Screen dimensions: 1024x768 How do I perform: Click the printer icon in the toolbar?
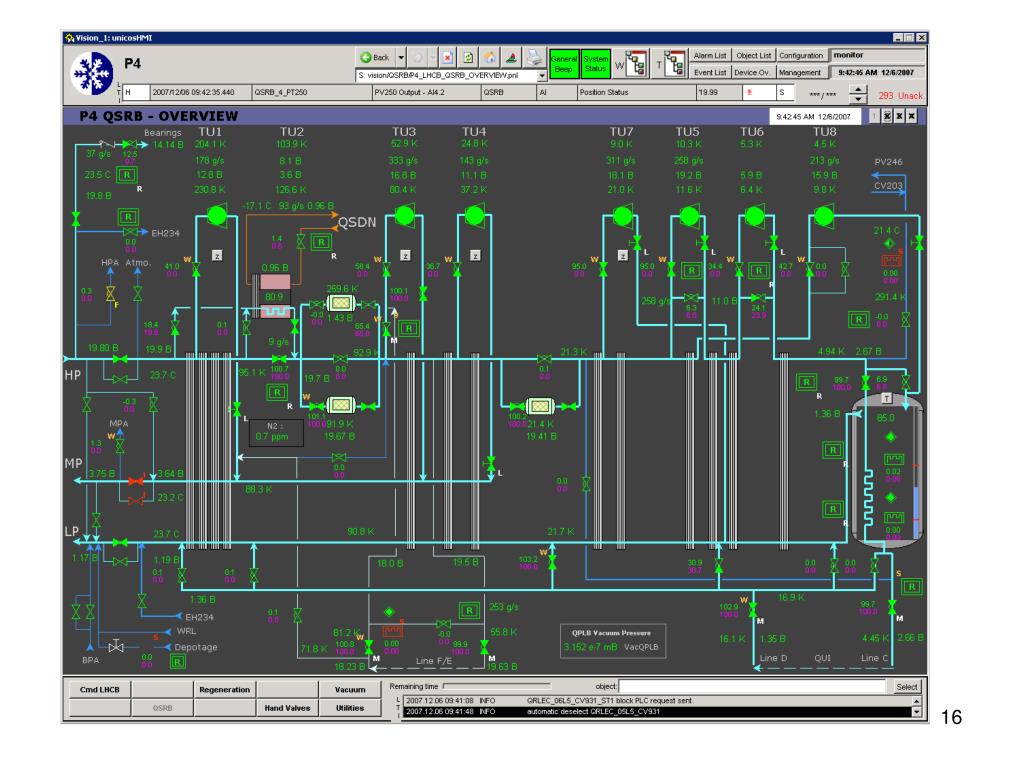pos(534,57)
